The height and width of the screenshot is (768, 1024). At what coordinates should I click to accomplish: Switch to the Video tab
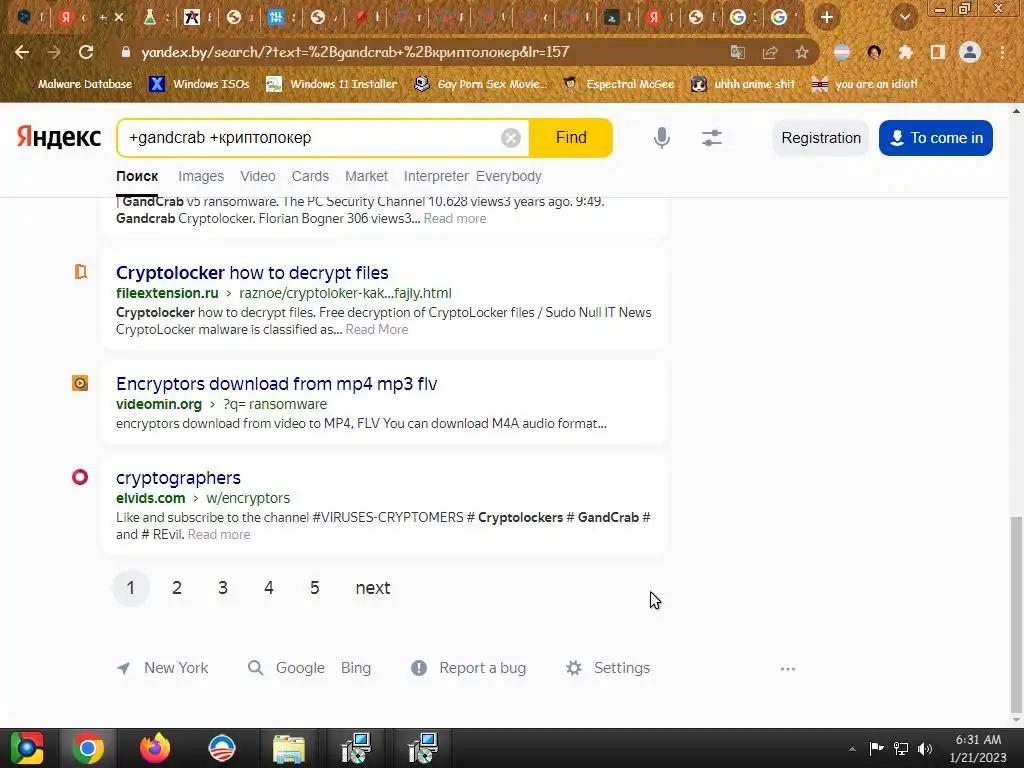click(258, 176)
